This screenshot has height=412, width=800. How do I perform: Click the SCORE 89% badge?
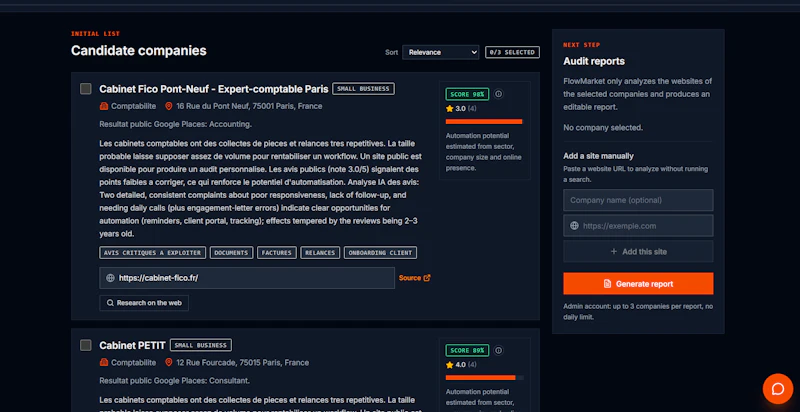point(467,351)
